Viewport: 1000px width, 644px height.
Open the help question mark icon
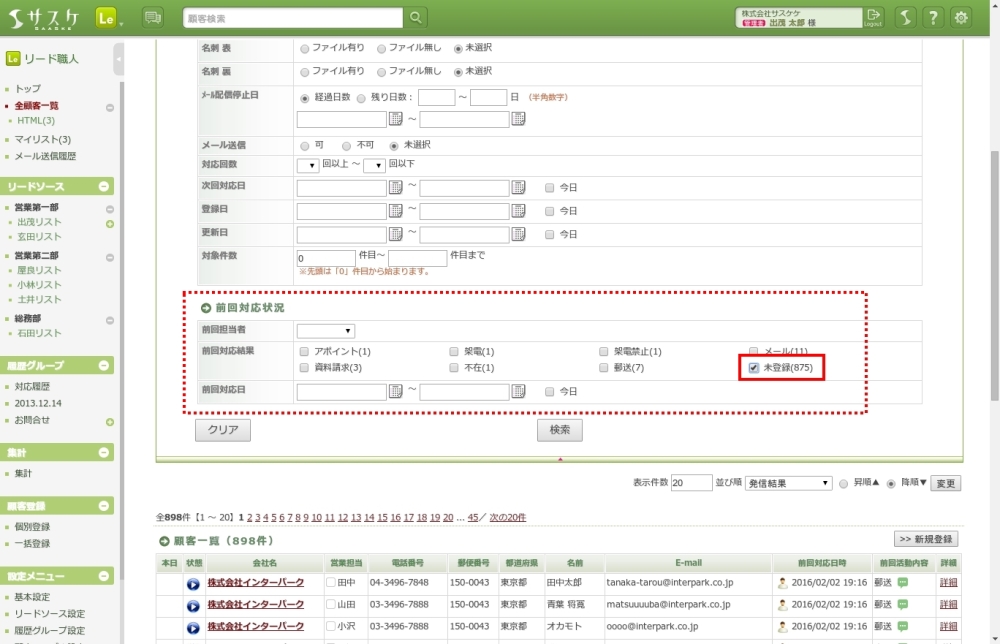[x=932, y=18]
